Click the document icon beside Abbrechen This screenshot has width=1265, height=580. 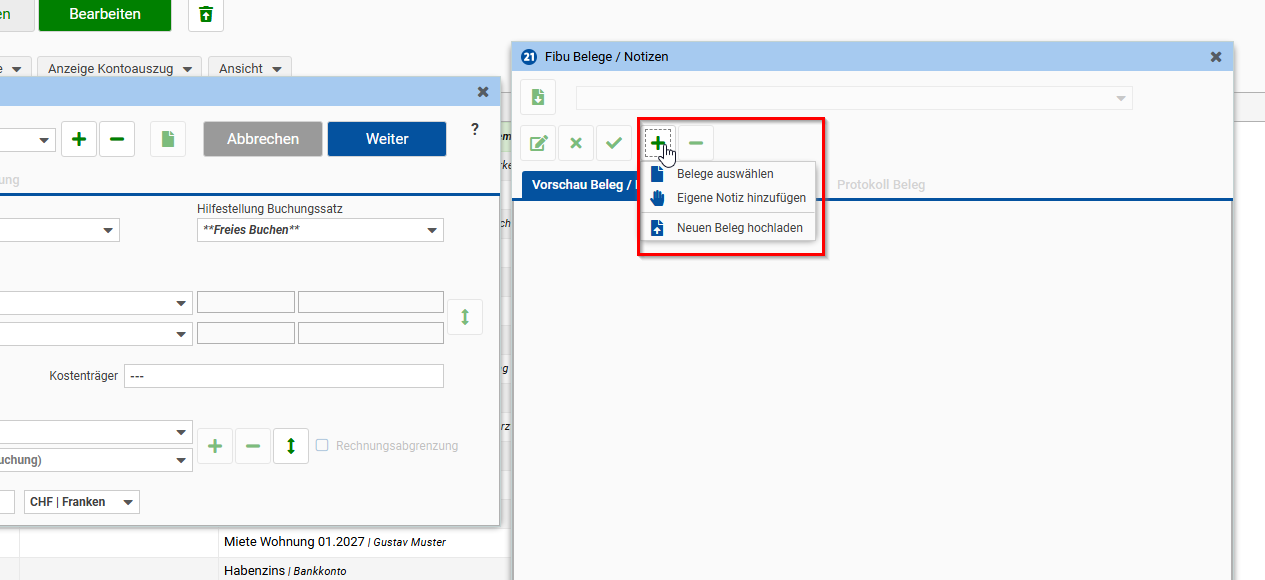(168, 139)
